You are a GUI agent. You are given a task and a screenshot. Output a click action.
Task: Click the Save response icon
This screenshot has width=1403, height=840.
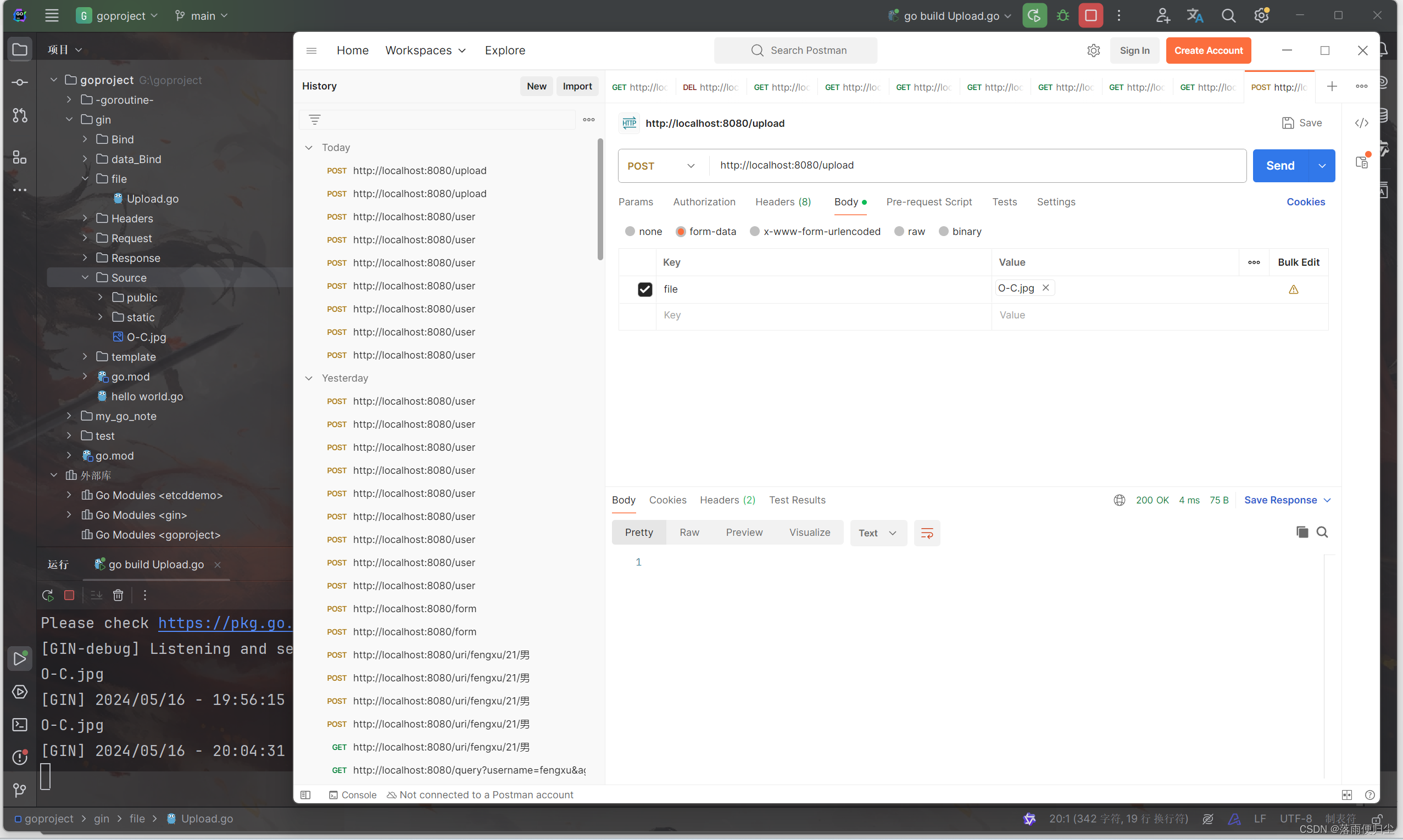pyautogui.click(x=1286, y=499)
